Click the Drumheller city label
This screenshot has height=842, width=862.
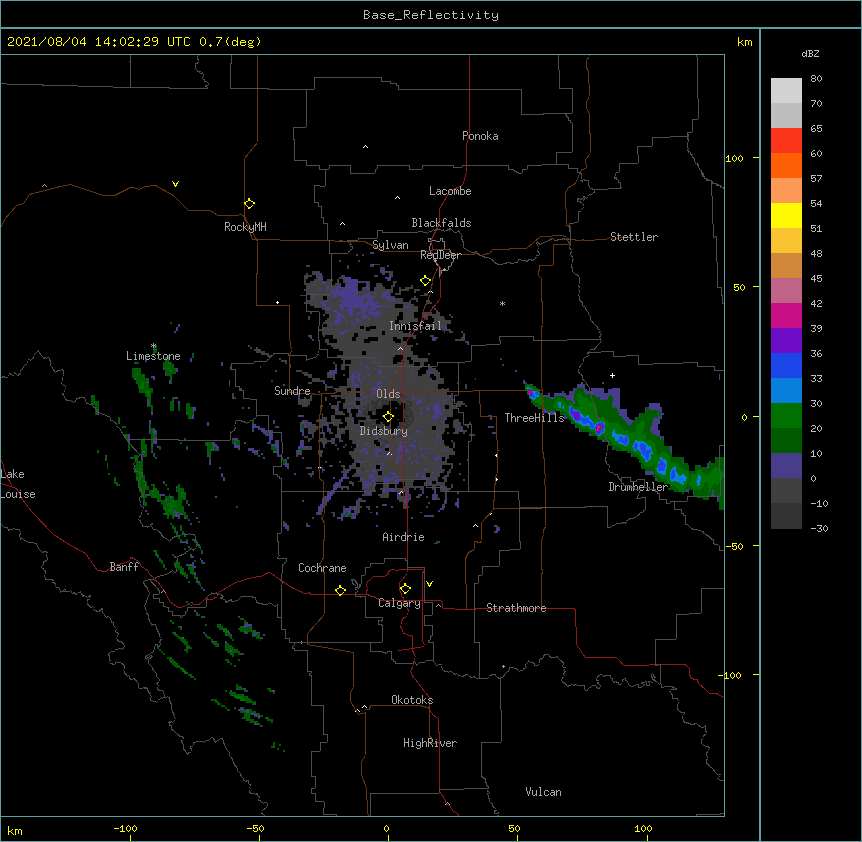click(638, 487)
